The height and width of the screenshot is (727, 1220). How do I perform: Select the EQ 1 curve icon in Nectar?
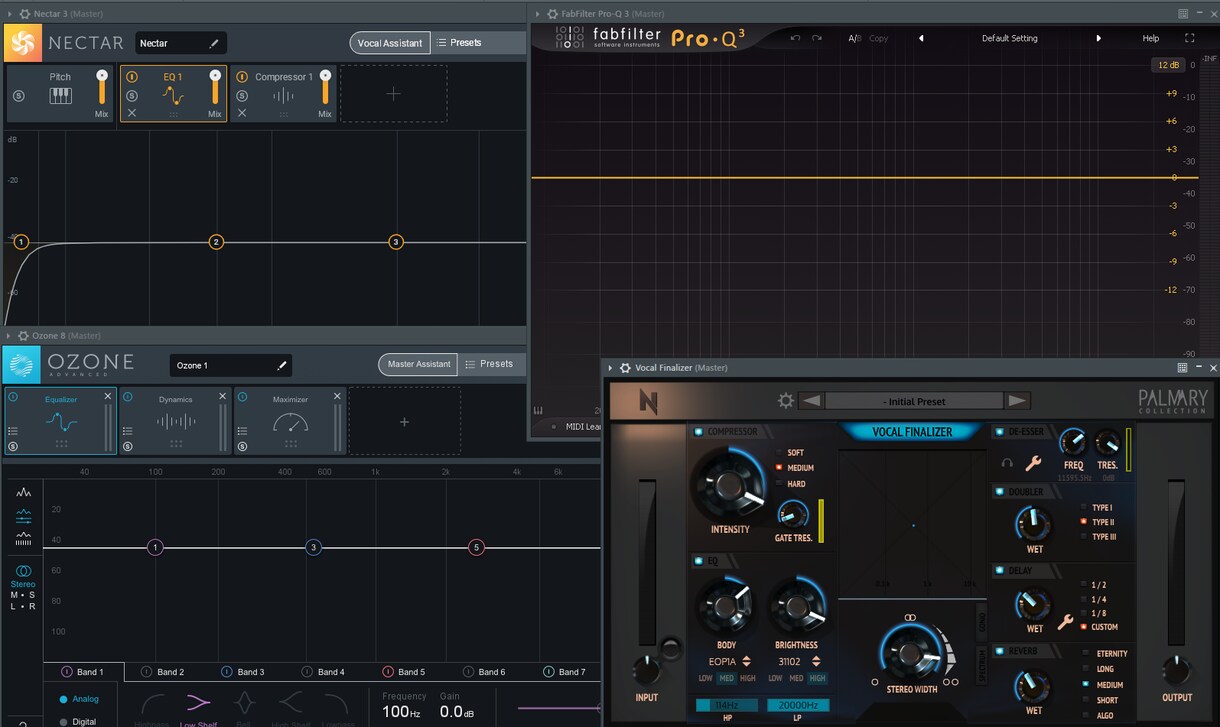coord(173,96)
